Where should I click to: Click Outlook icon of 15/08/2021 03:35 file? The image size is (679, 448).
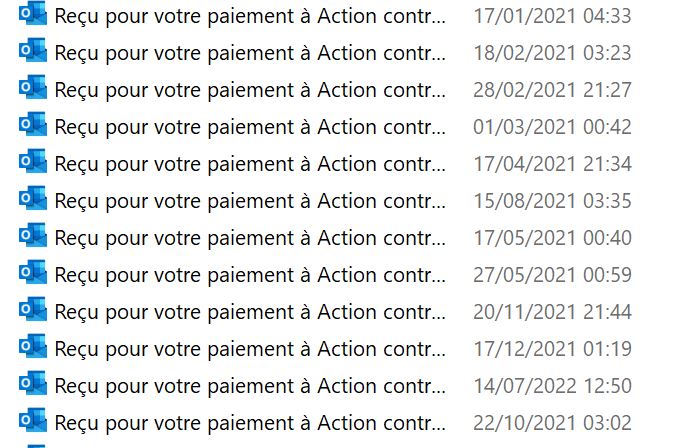(x=33, y=198)
